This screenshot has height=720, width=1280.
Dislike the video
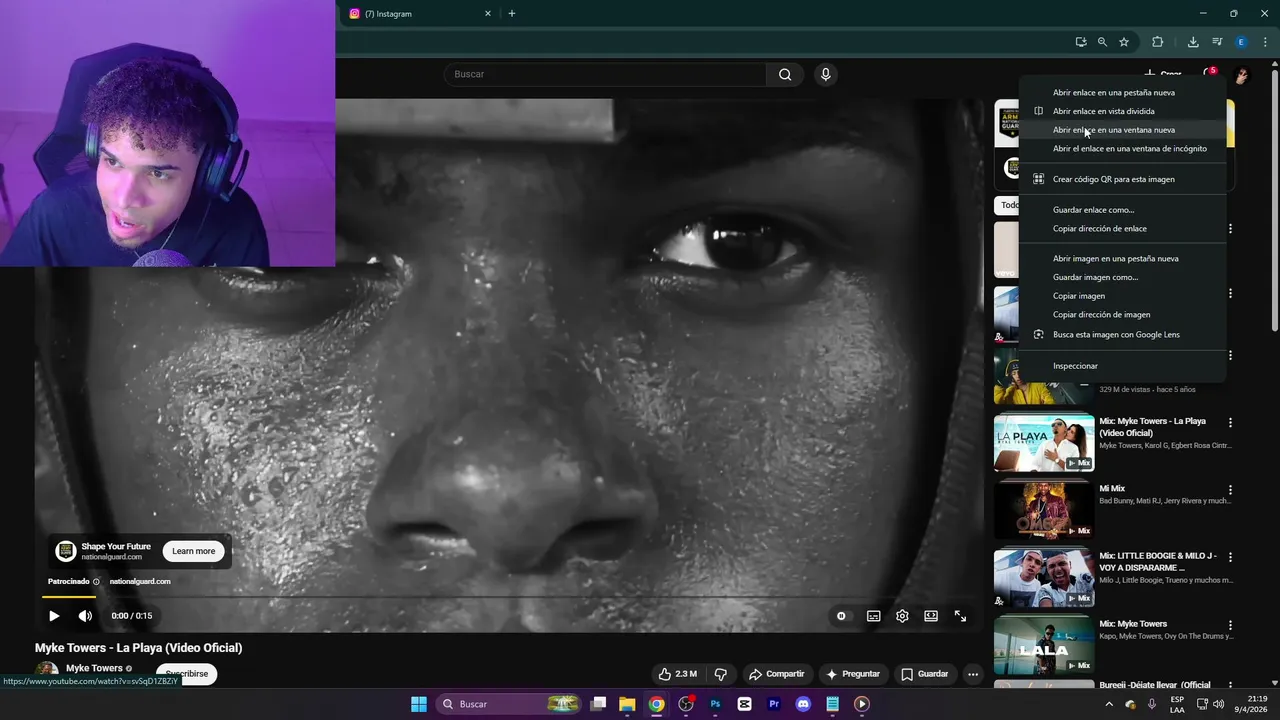[x=720, y=674]
